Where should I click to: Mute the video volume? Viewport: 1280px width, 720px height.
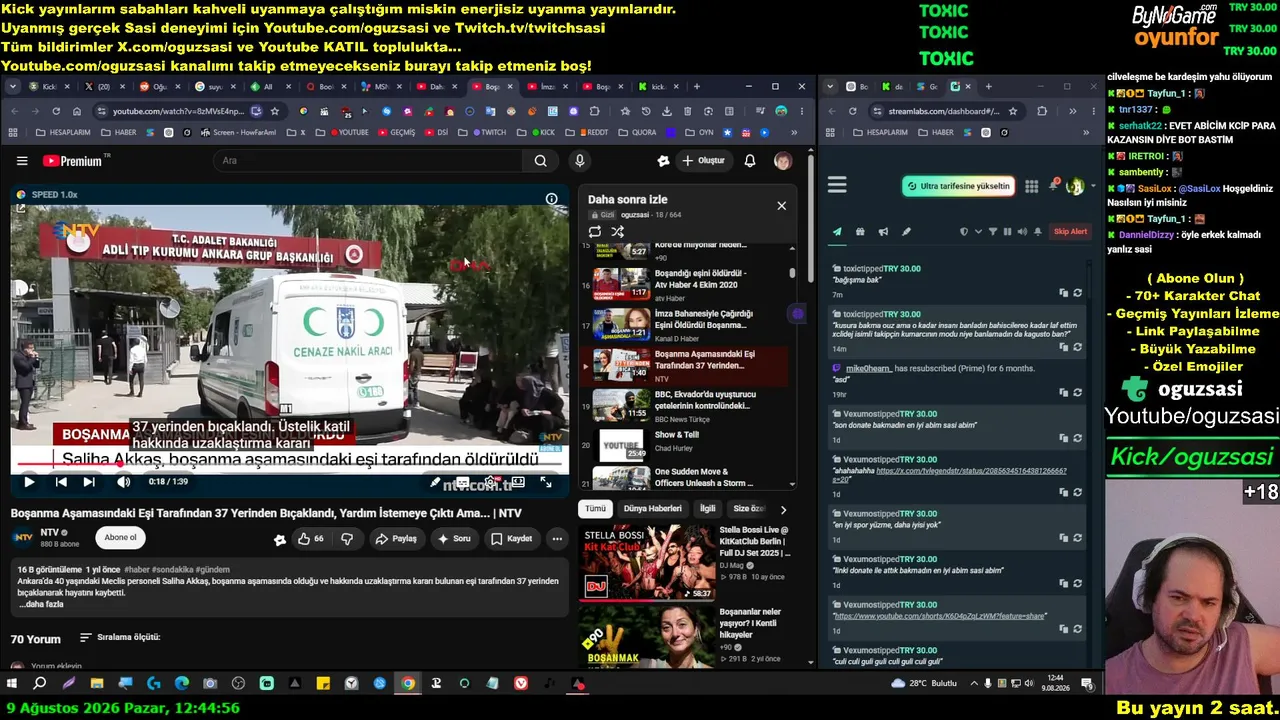click(123, 482)
